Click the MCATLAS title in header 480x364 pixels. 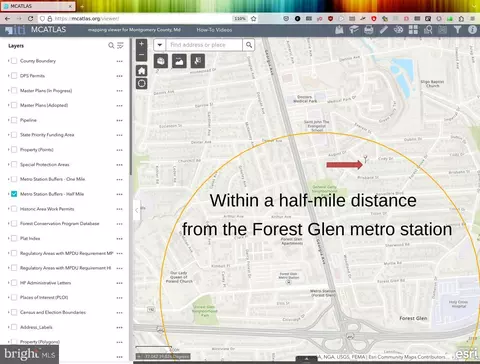click(x=48, y=30)
